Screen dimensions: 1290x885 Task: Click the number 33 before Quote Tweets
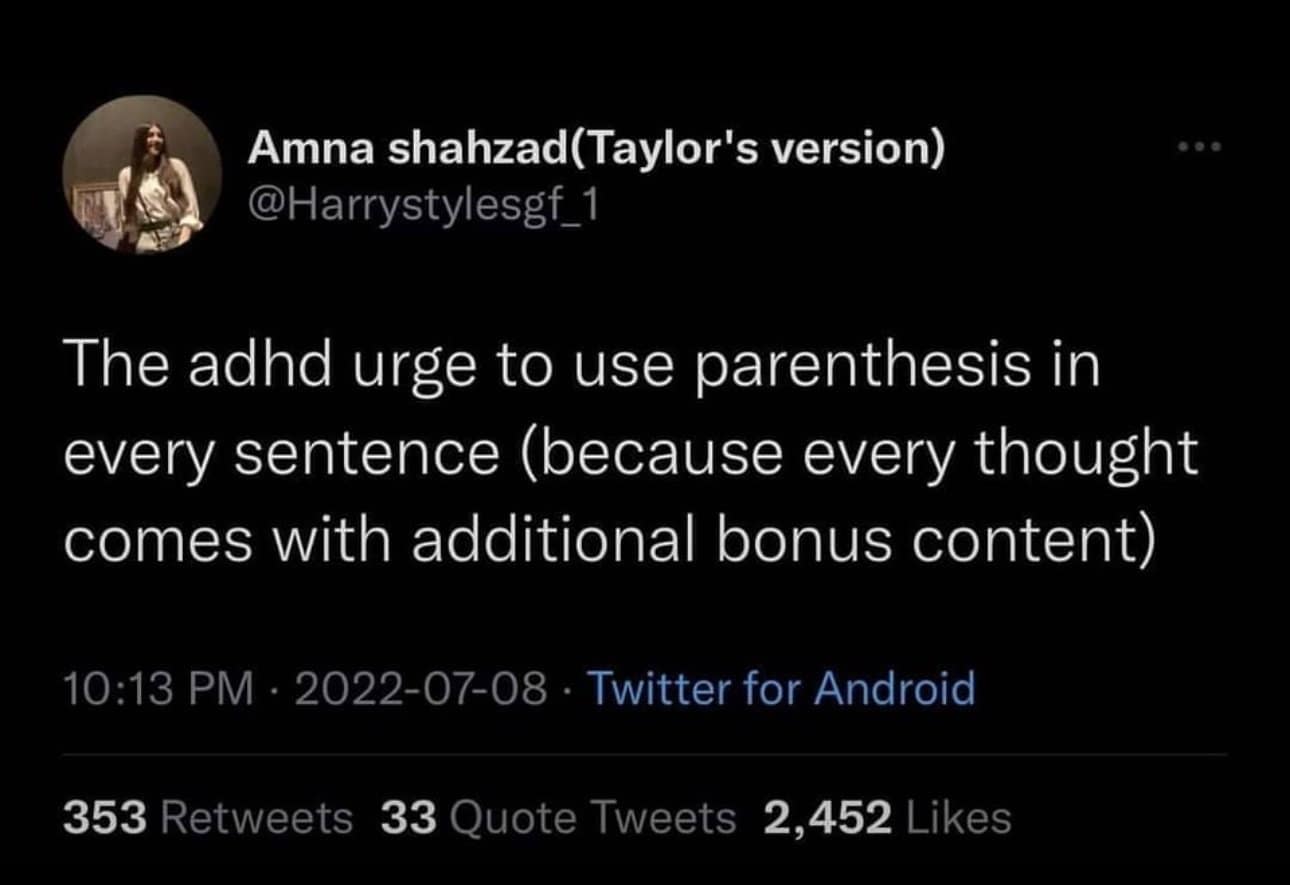(x=409, y=819)
